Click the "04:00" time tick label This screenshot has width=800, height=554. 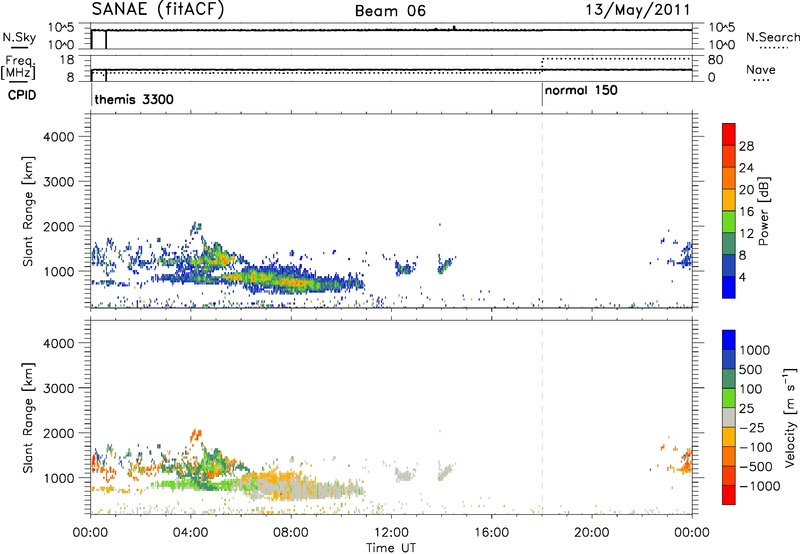pyautogui.click(x=190, y=533)
